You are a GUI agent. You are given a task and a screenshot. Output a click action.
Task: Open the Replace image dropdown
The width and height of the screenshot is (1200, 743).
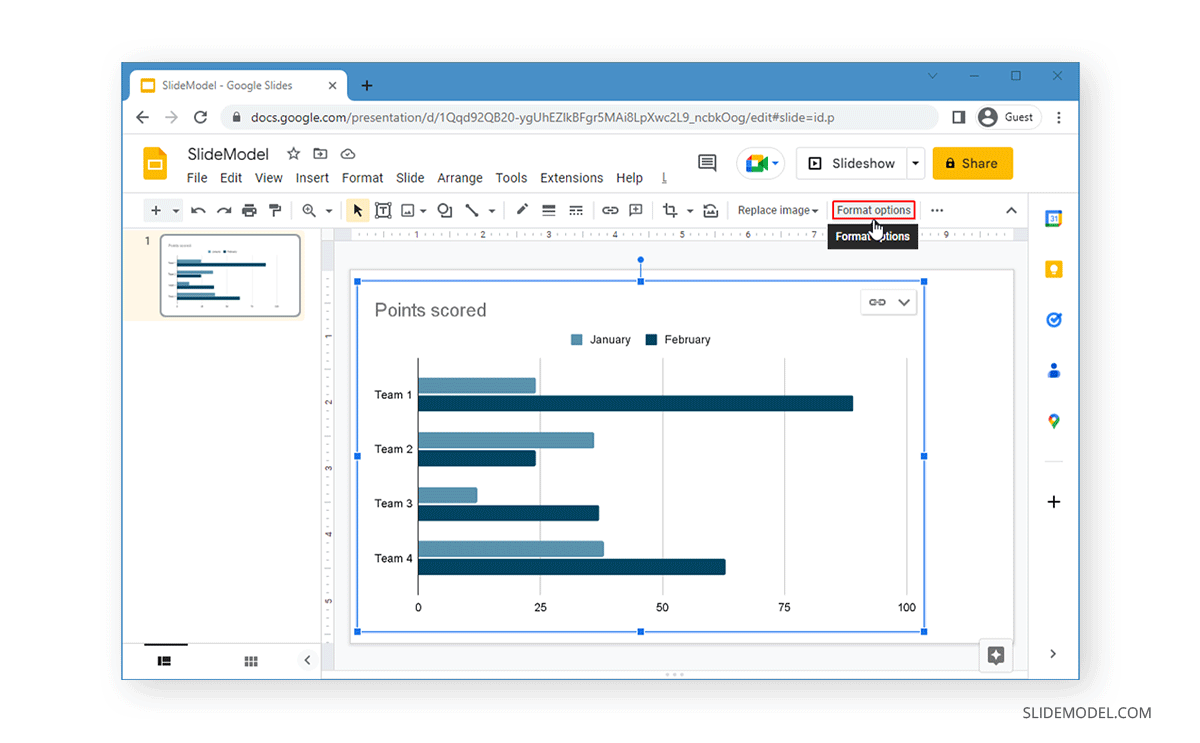(x=778, y=211)
